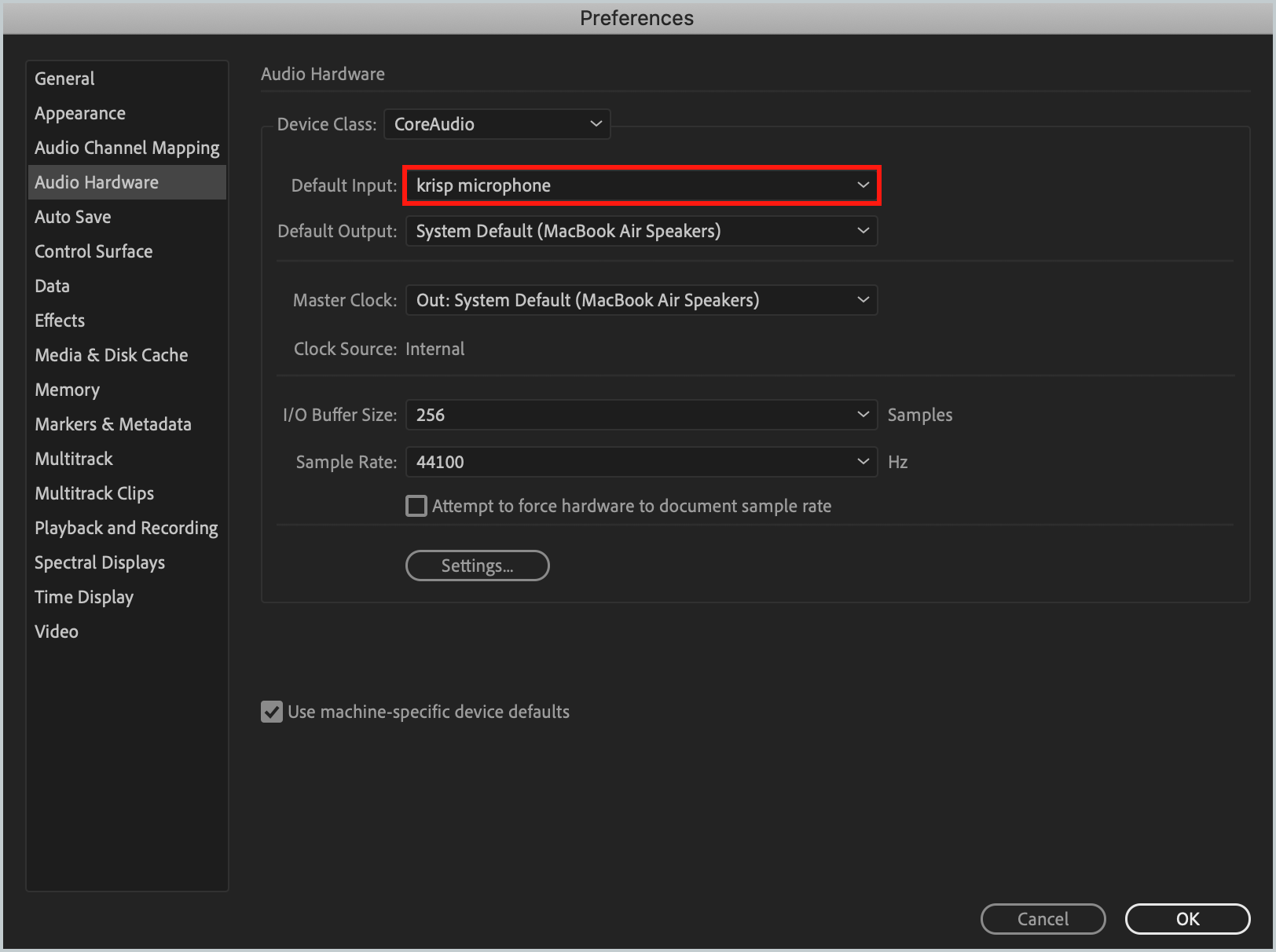Enable Attempt to force hardware sample rate
This screenshot has width=1276, height=952.
pos(416,506)
